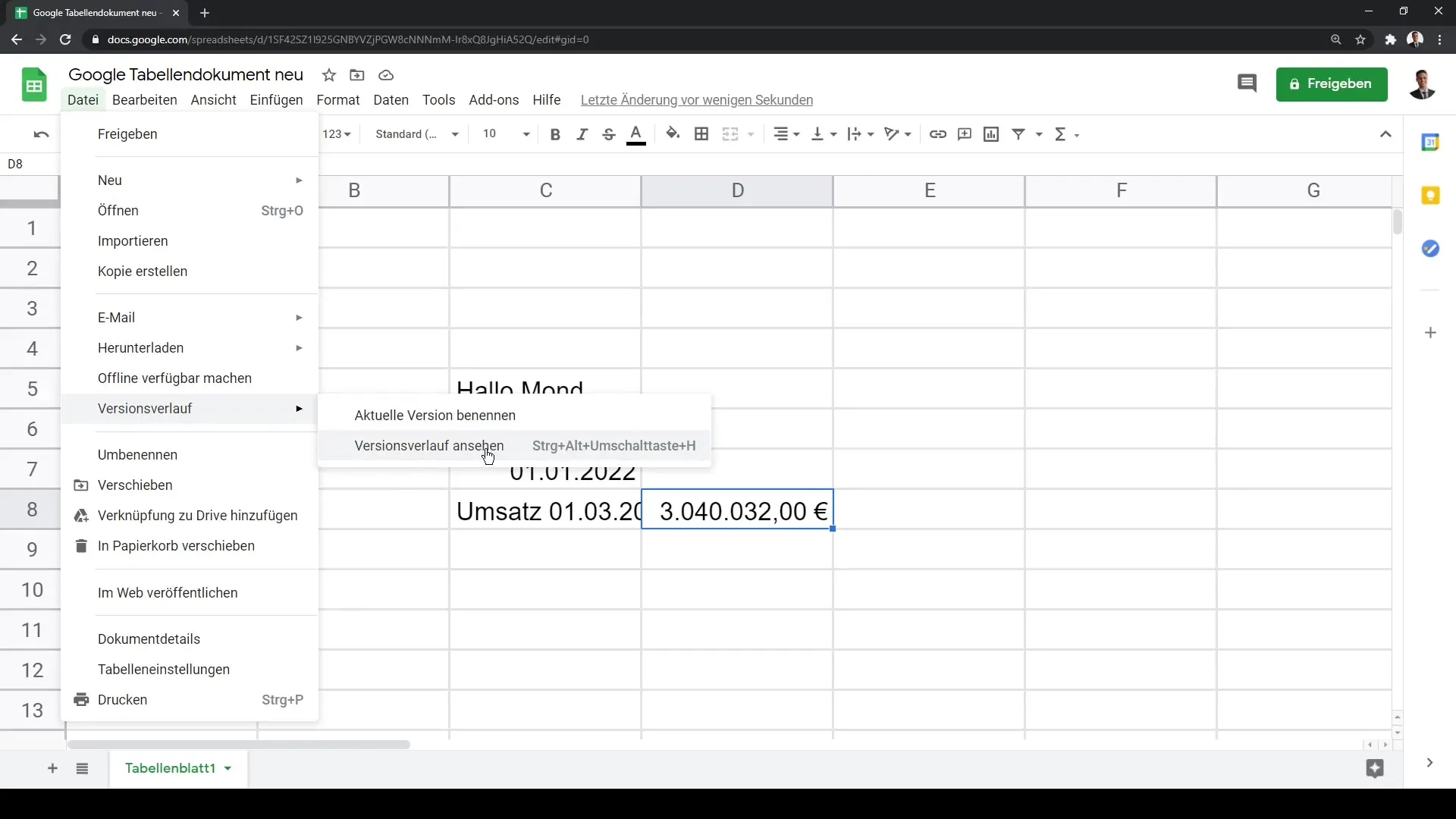
Task: Open the 123 number format menu
Action: [x=337, y=134]
